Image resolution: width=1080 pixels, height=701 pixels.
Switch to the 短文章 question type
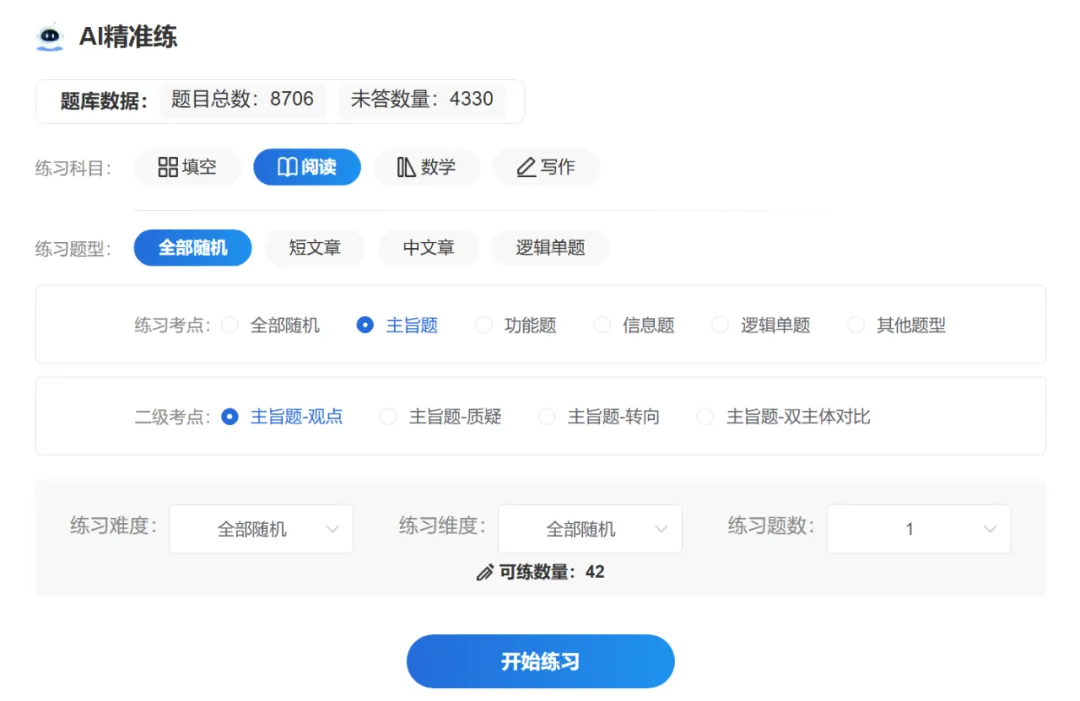[x=315, y=248]
